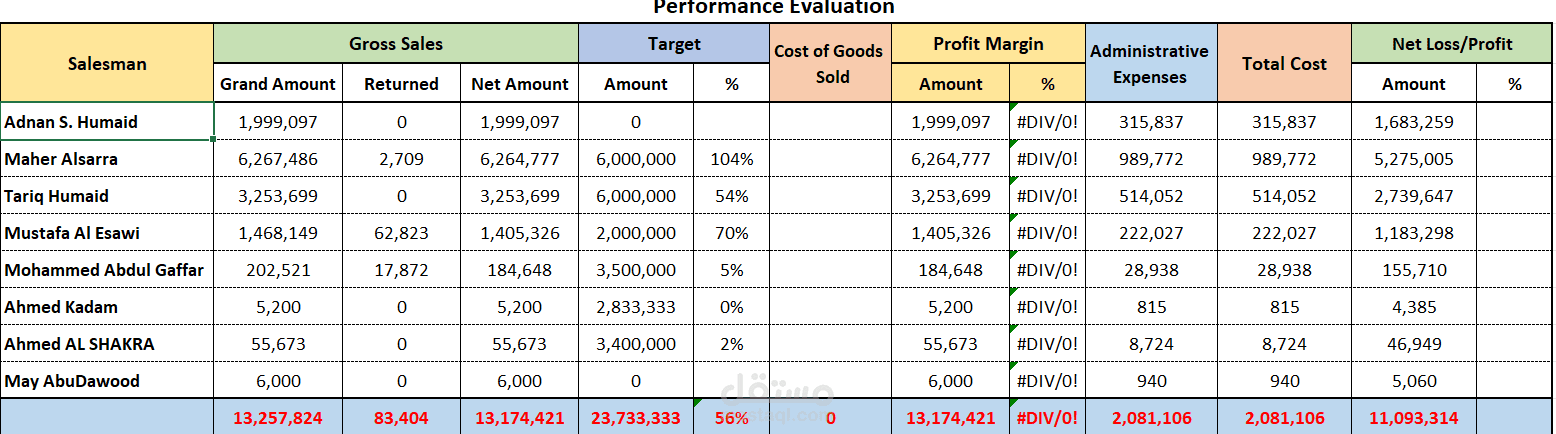
Task: Click Maher Alsarra's returned value 2,709
Action: 401,159
